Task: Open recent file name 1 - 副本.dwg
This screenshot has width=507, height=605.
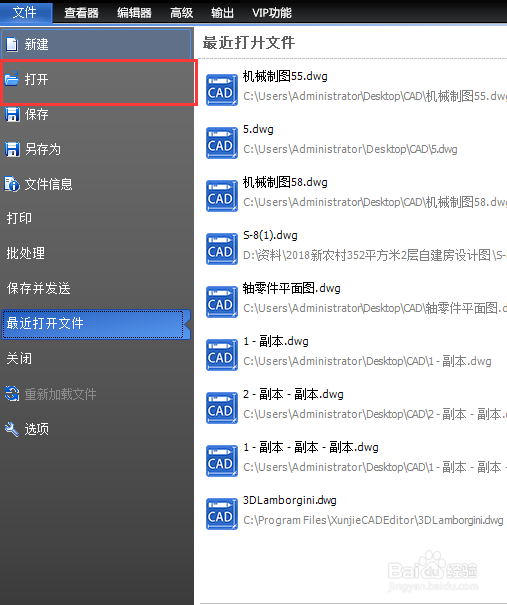Action: (276, 341)
